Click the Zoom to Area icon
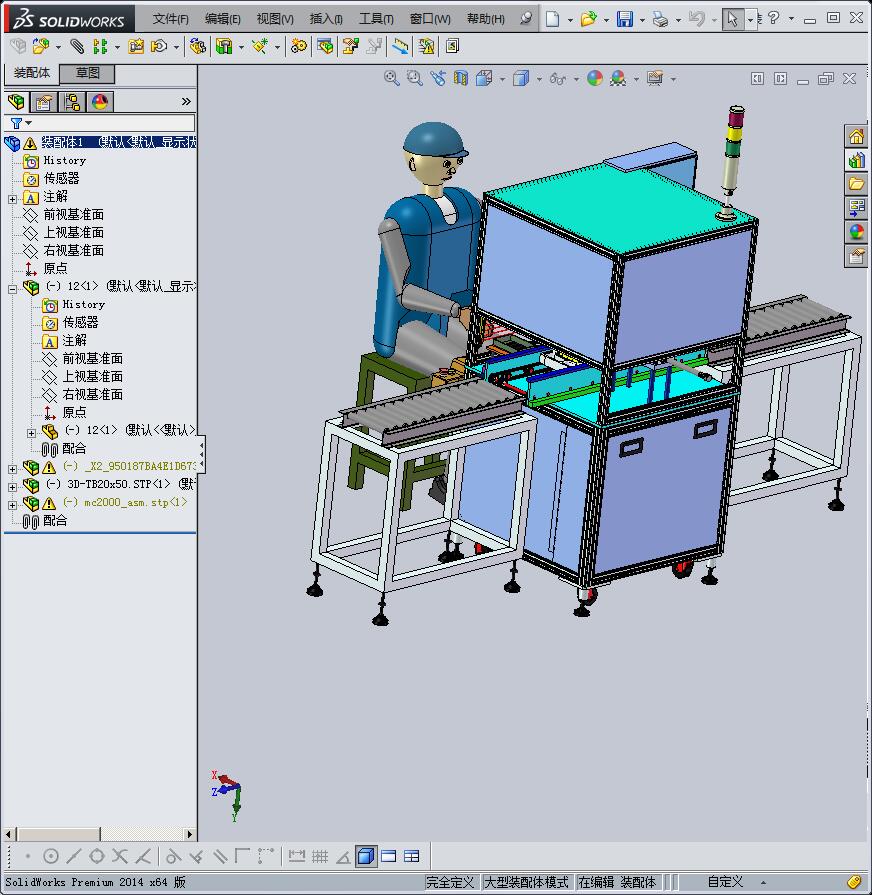The height and width of the screenshot is (895, 872). coord(415,78)
